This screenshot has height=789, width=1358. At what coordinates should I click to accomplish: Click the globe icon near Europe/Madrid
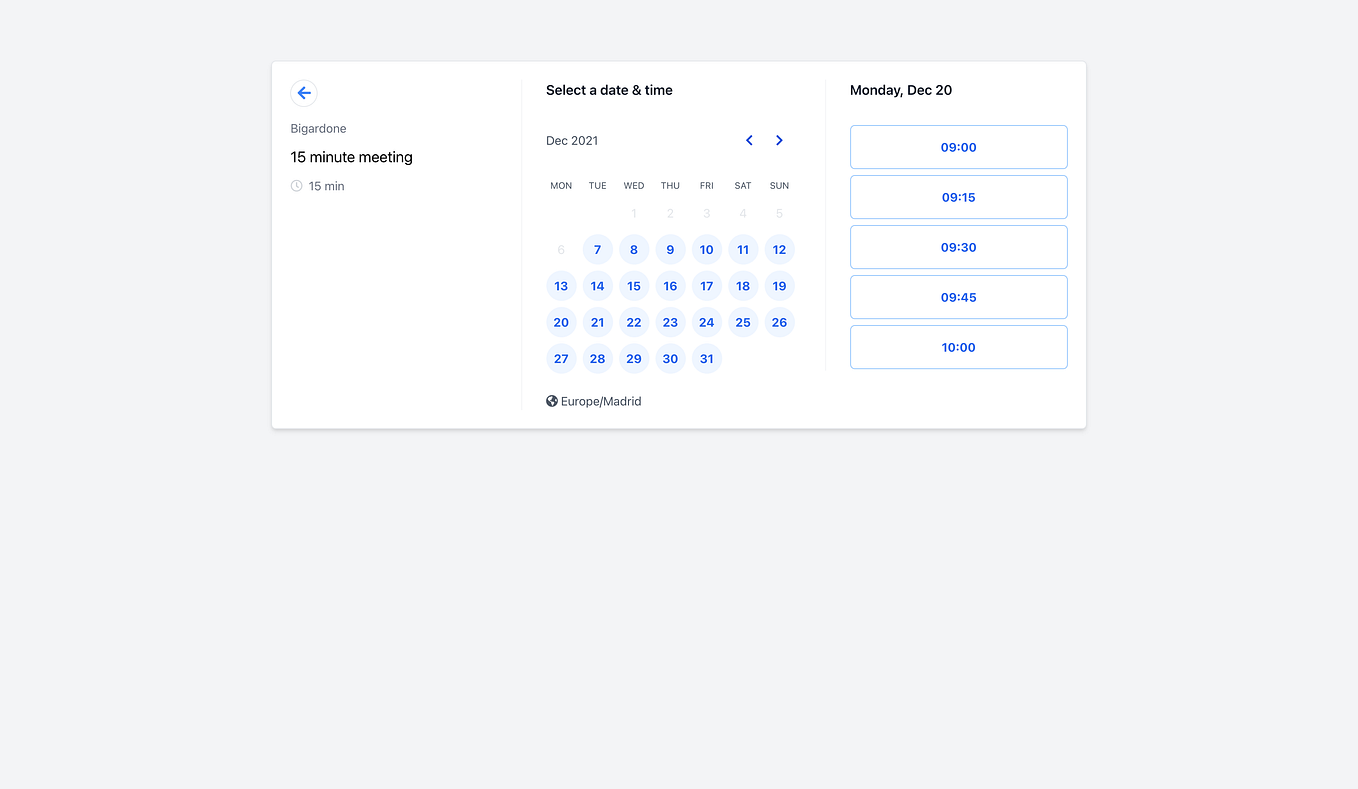pos(551,400)
